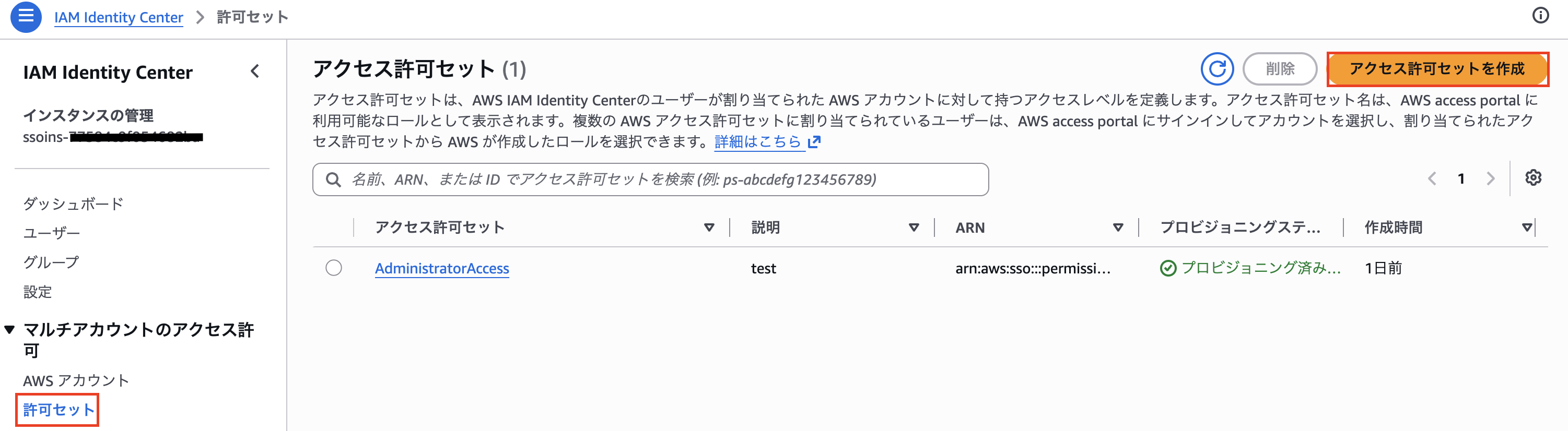Click the external link icon after 詳細はこちら

click(x=814, y=141)
